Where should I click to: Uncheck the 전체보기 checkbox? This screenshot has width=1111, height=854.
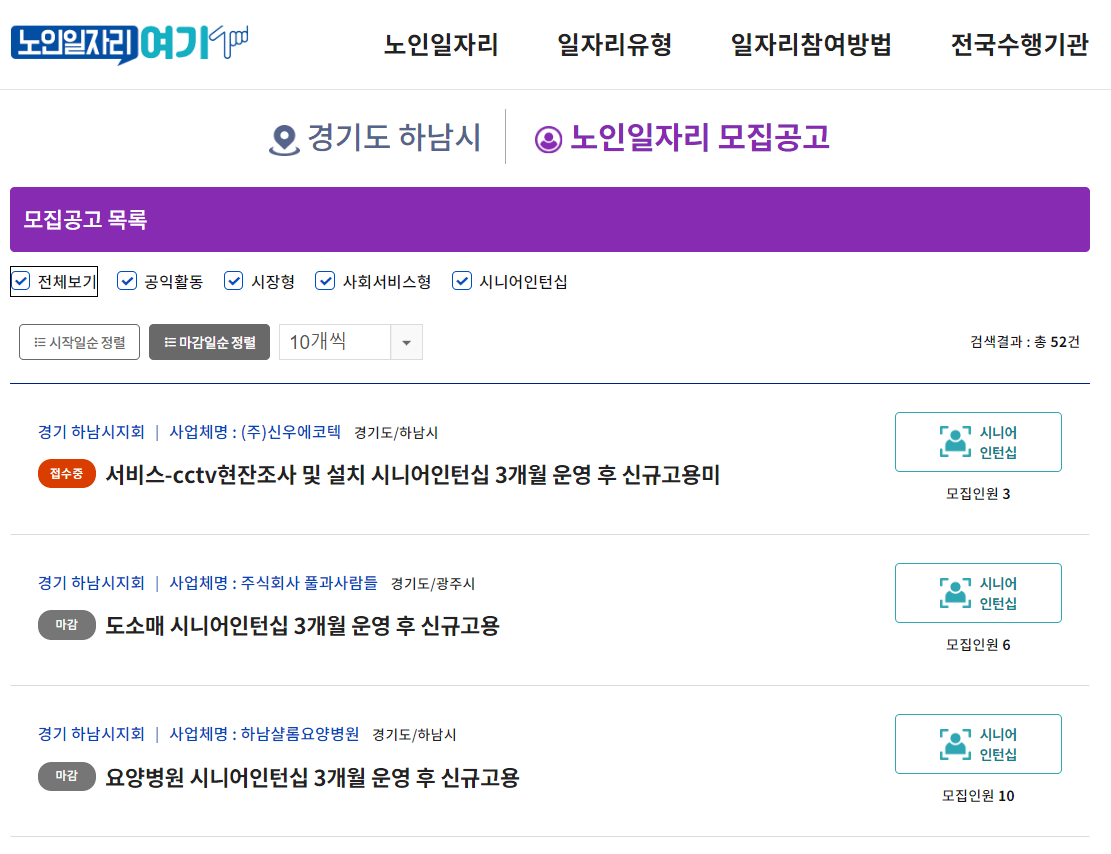tap(21, 281)
